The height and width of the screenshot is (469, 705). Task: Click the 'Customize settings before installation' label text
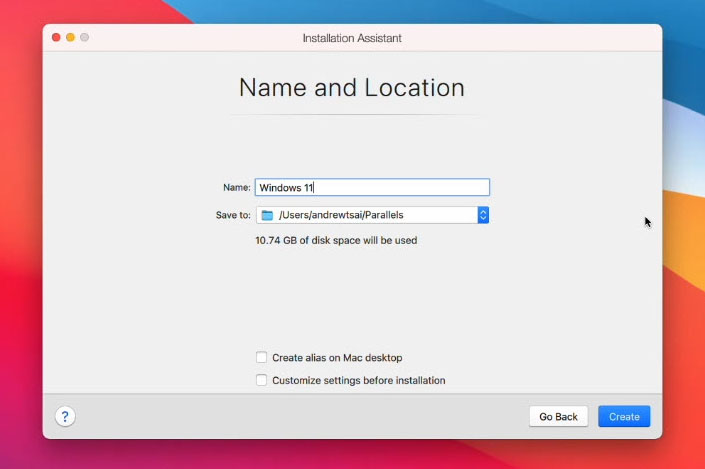click(x=358, y=380)
